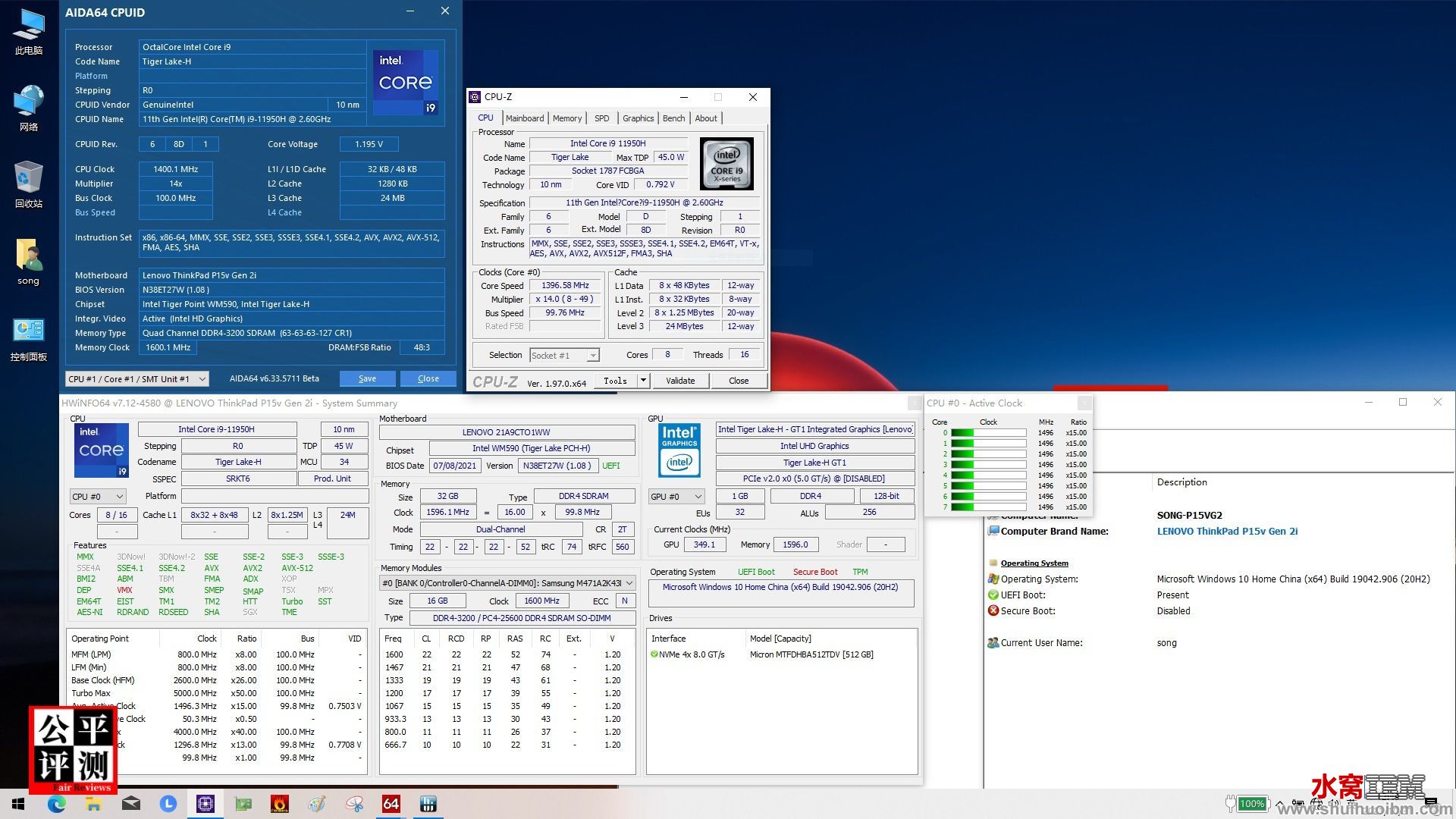Click the Core Speed value 1396.58 MHz
1456x819 pixels.
click(565, 286)
